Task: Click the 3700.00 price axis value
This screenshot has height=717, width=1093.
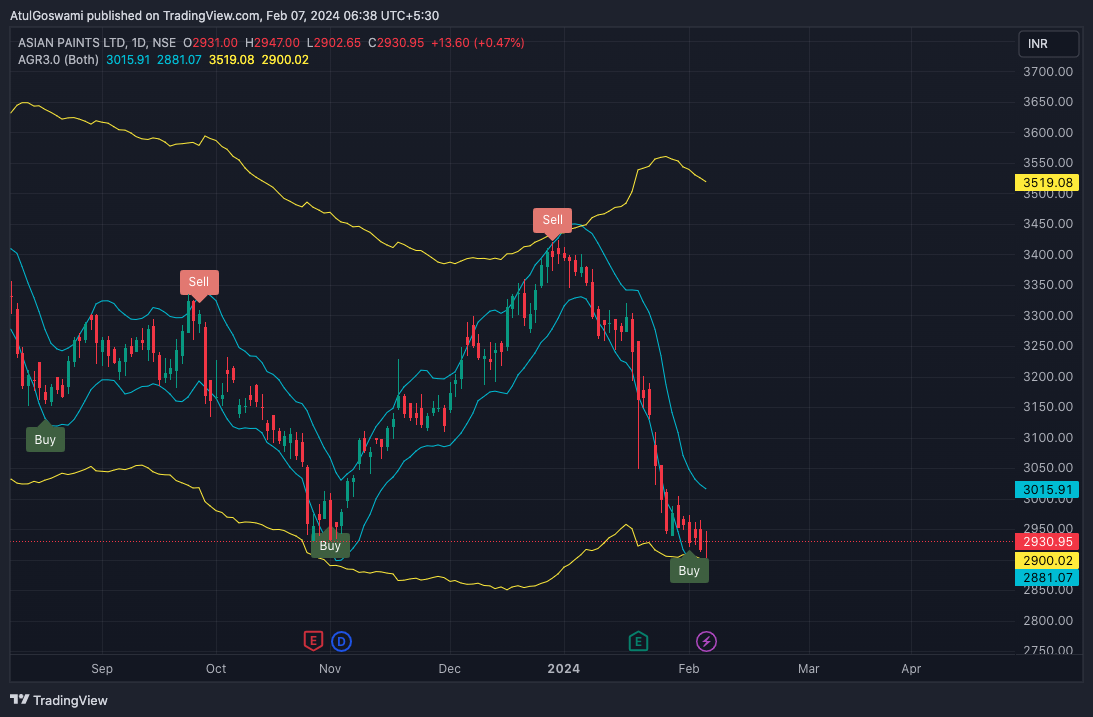Action: pos(1048,71)
